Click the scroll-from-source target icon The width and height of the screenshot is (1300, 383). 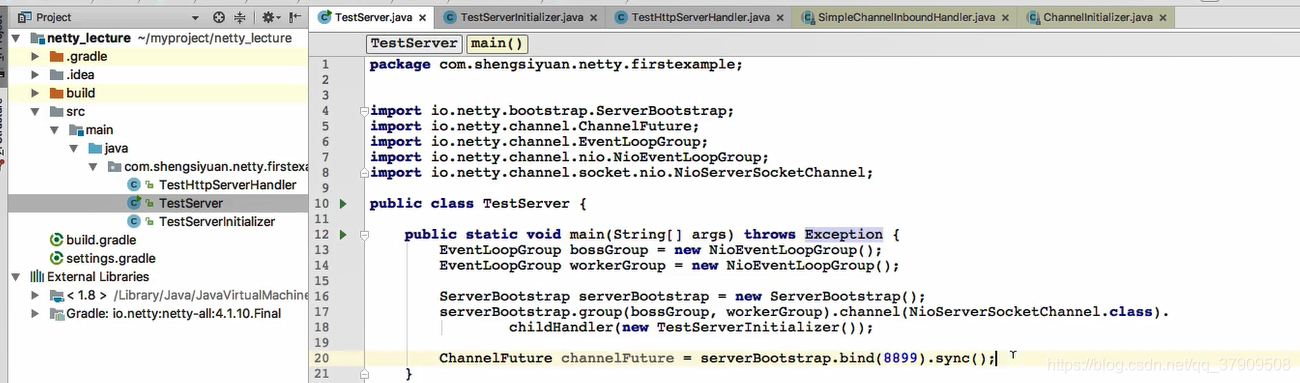coord(220,18)
